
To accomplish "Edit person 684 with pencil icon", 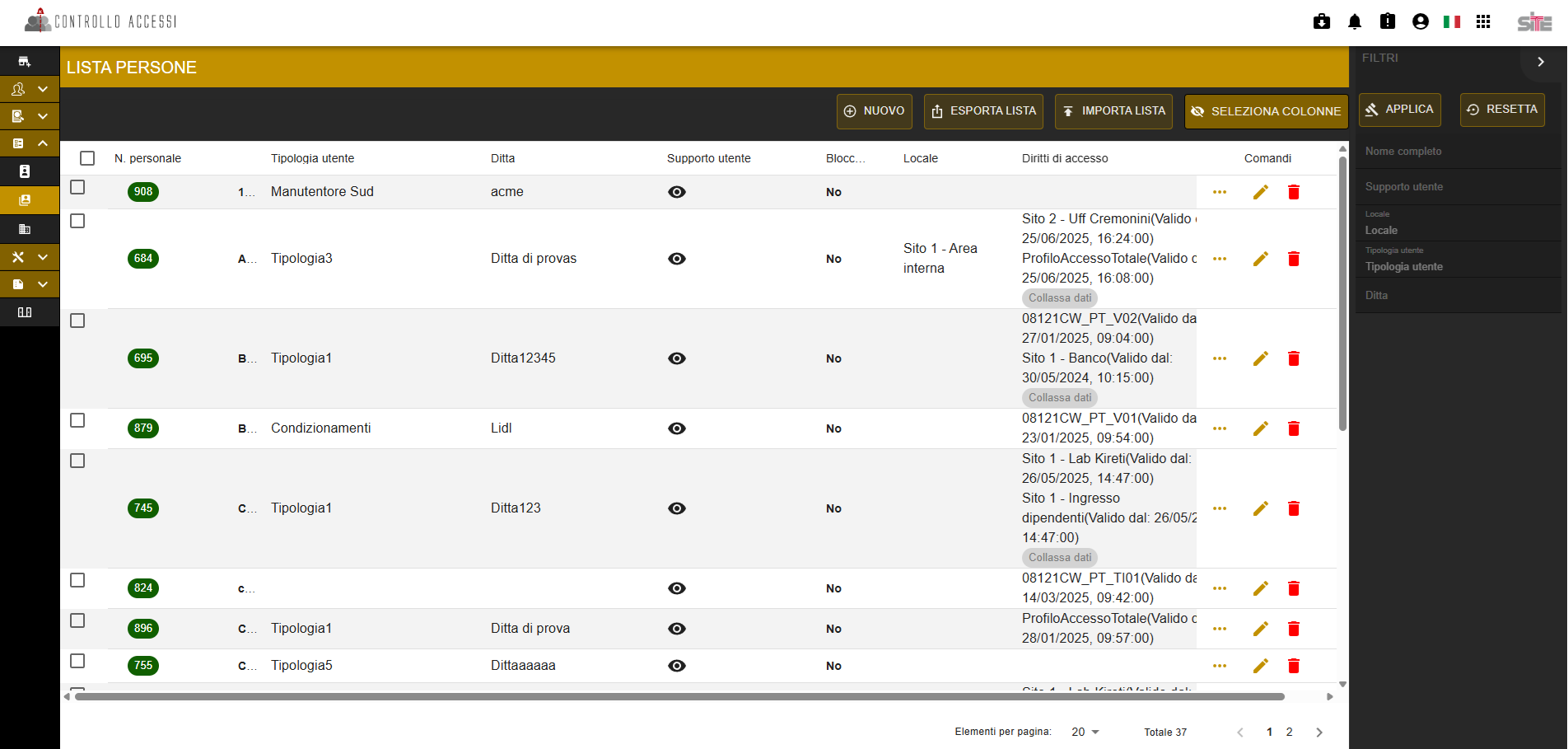I will pos(1261,259).
